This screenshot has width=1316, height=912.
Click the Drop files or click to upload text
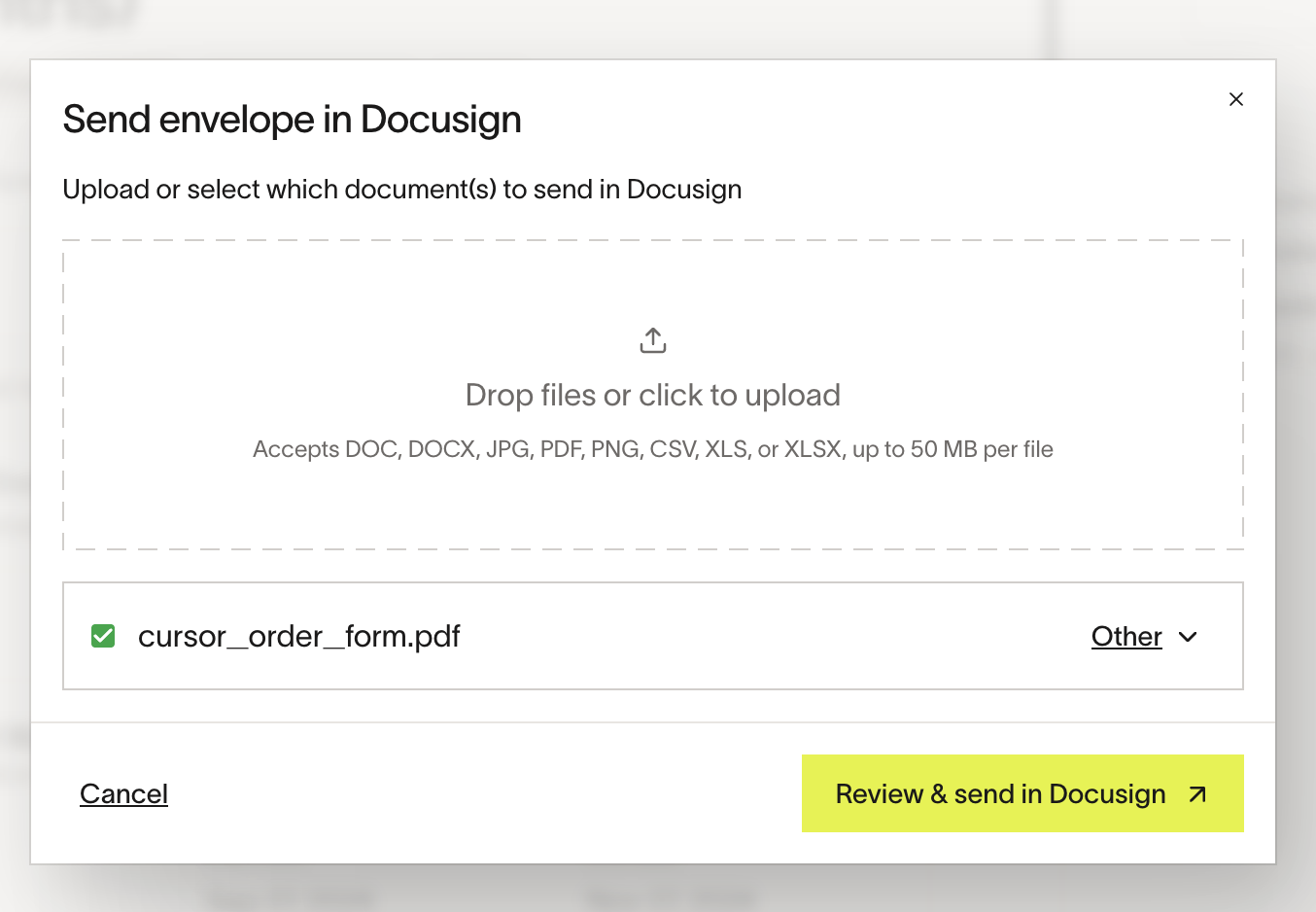(653, 395)
